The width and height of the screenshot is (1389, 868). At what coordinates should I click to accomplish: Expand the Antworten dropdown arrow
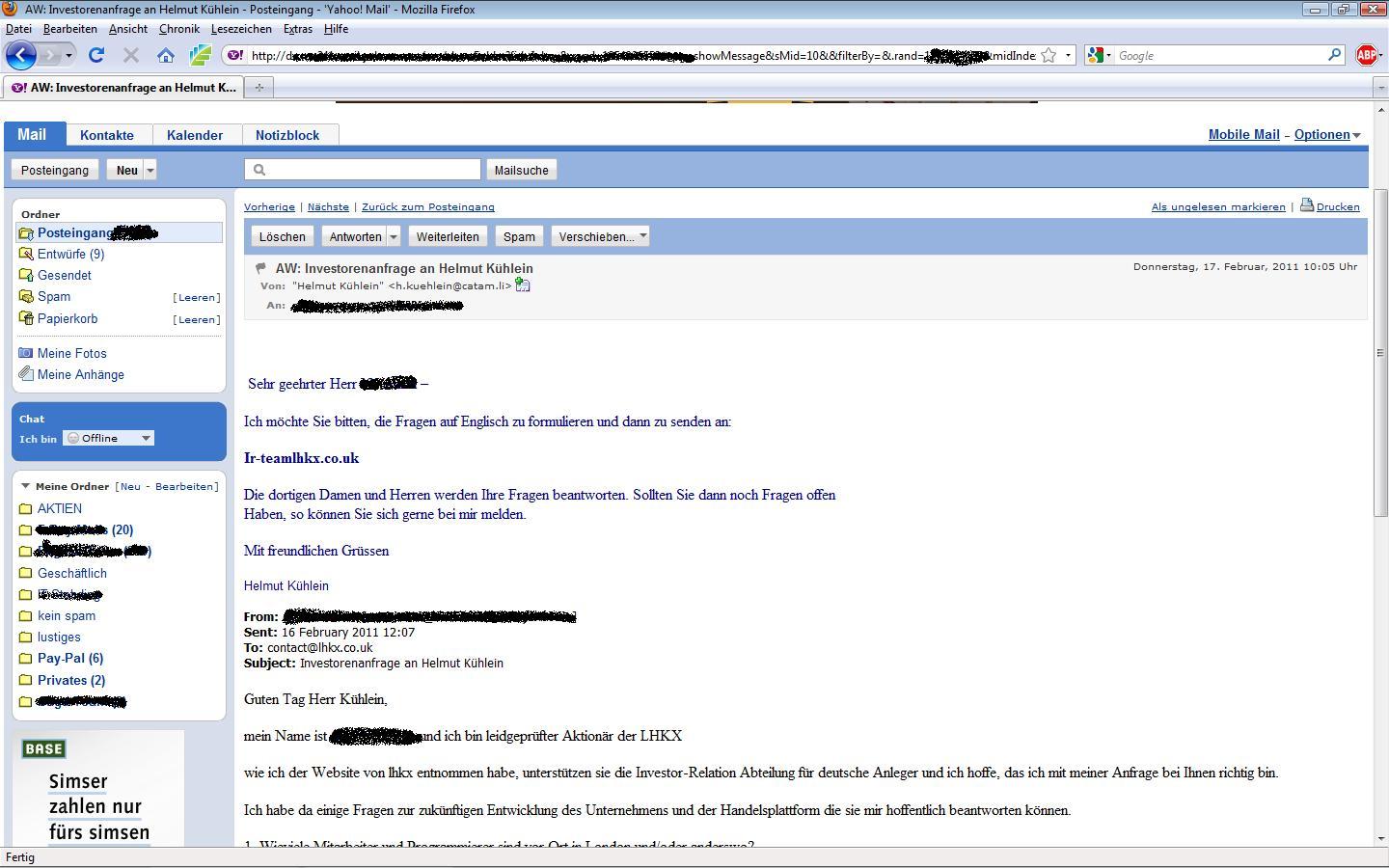point(393,236)
